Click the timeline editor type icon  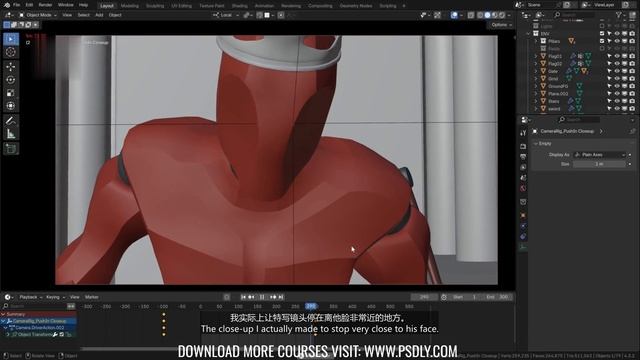(8, 297)
